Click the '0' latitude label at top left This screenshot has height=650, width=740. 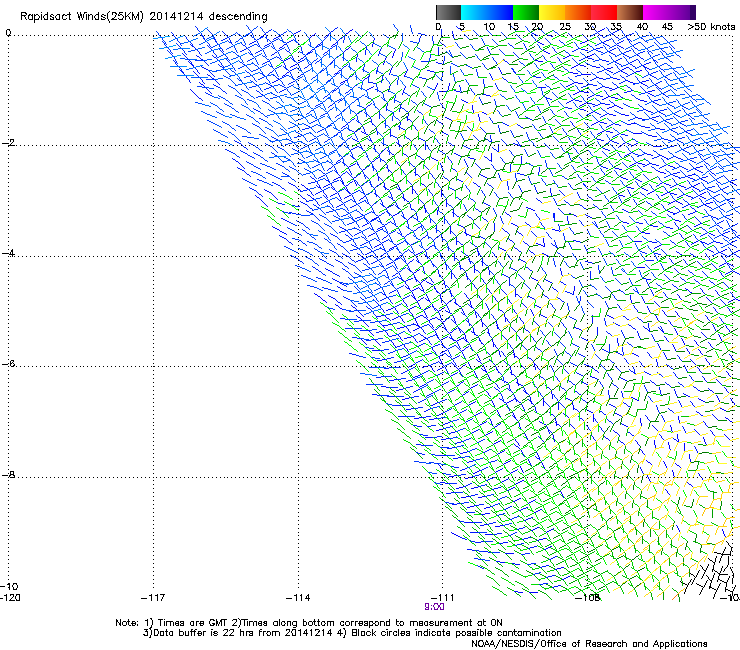point(8,33)
